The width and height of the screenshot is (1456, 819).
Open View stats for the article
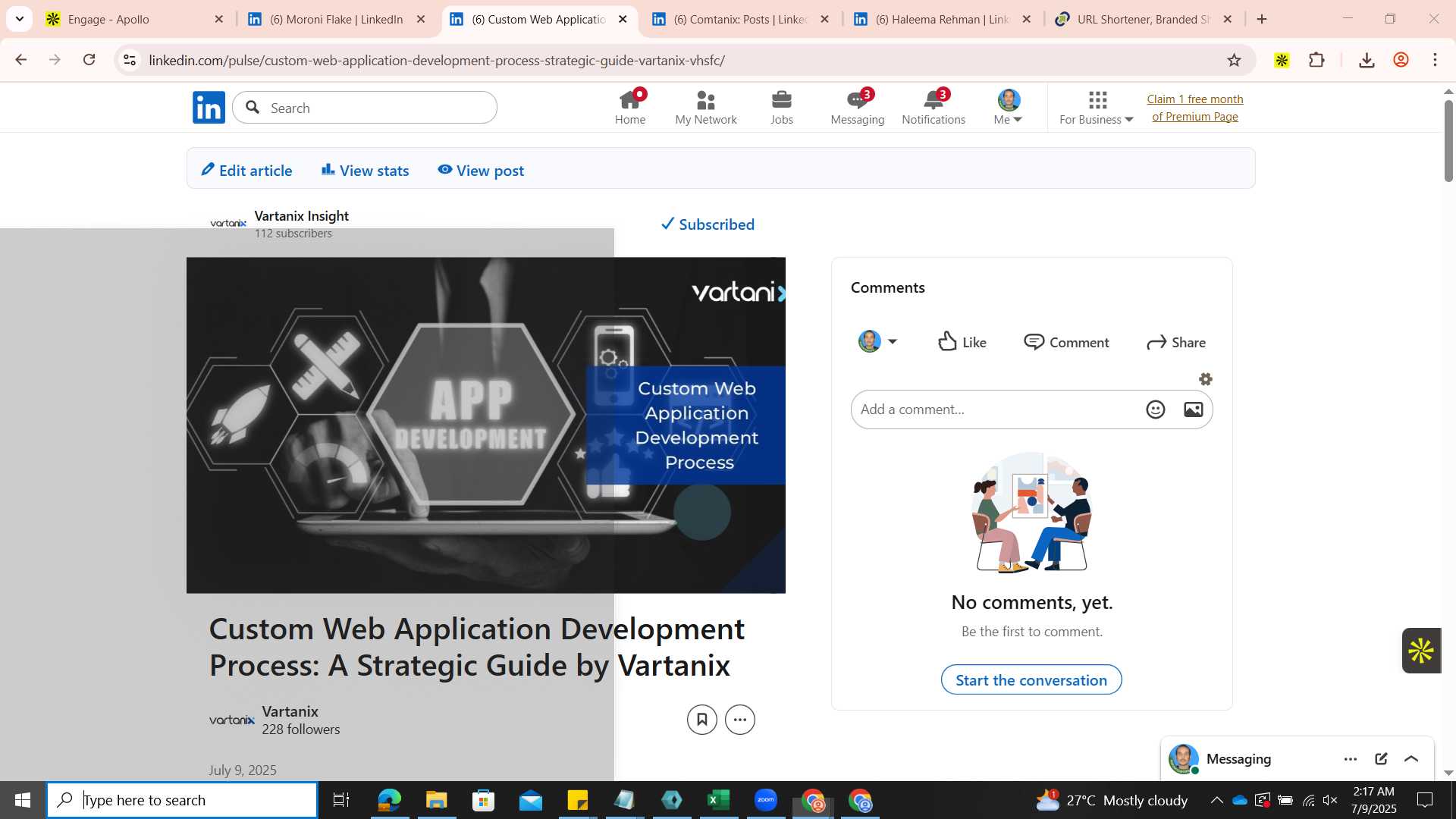tap(365, 171)
